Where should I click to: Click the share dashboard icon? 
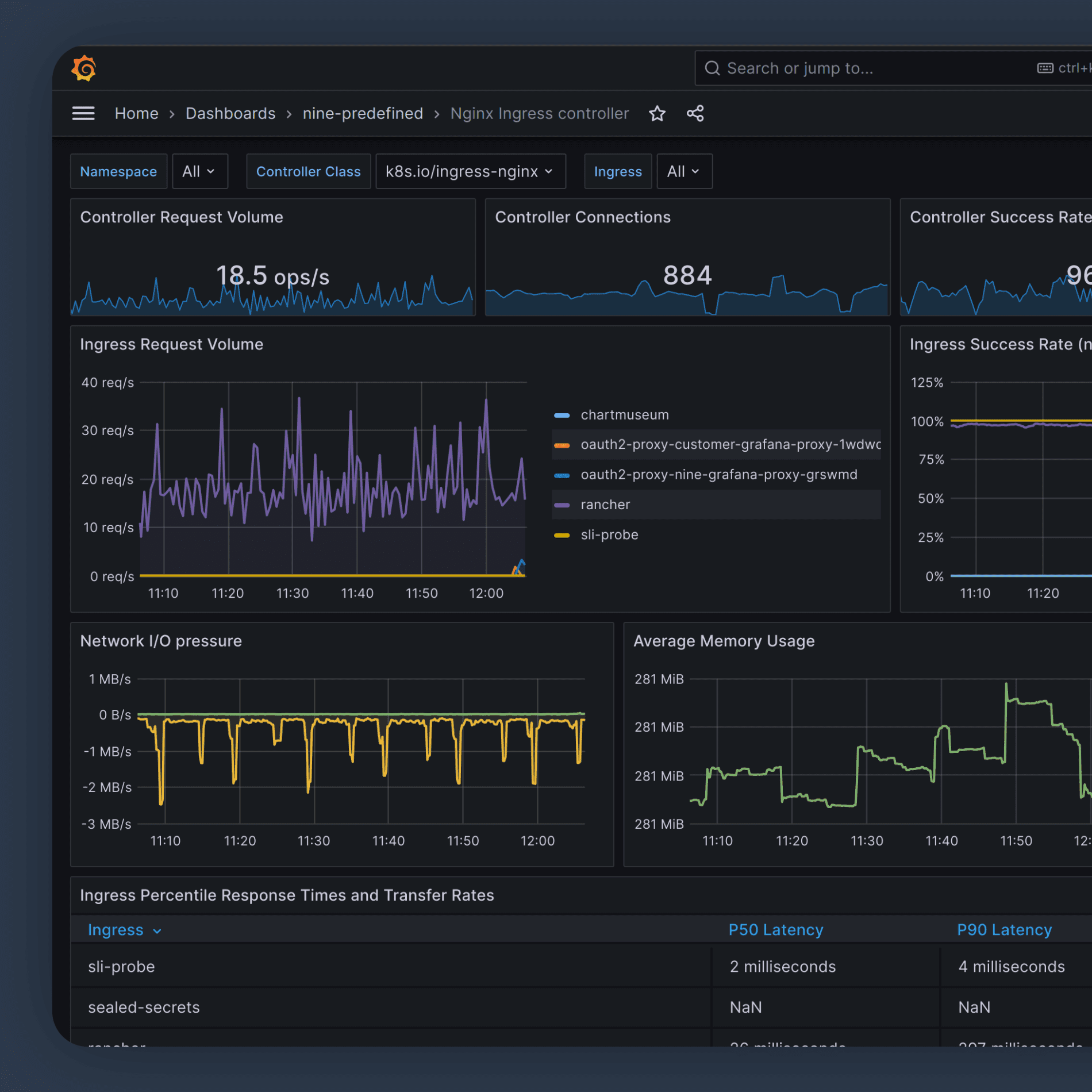[695, 114]
